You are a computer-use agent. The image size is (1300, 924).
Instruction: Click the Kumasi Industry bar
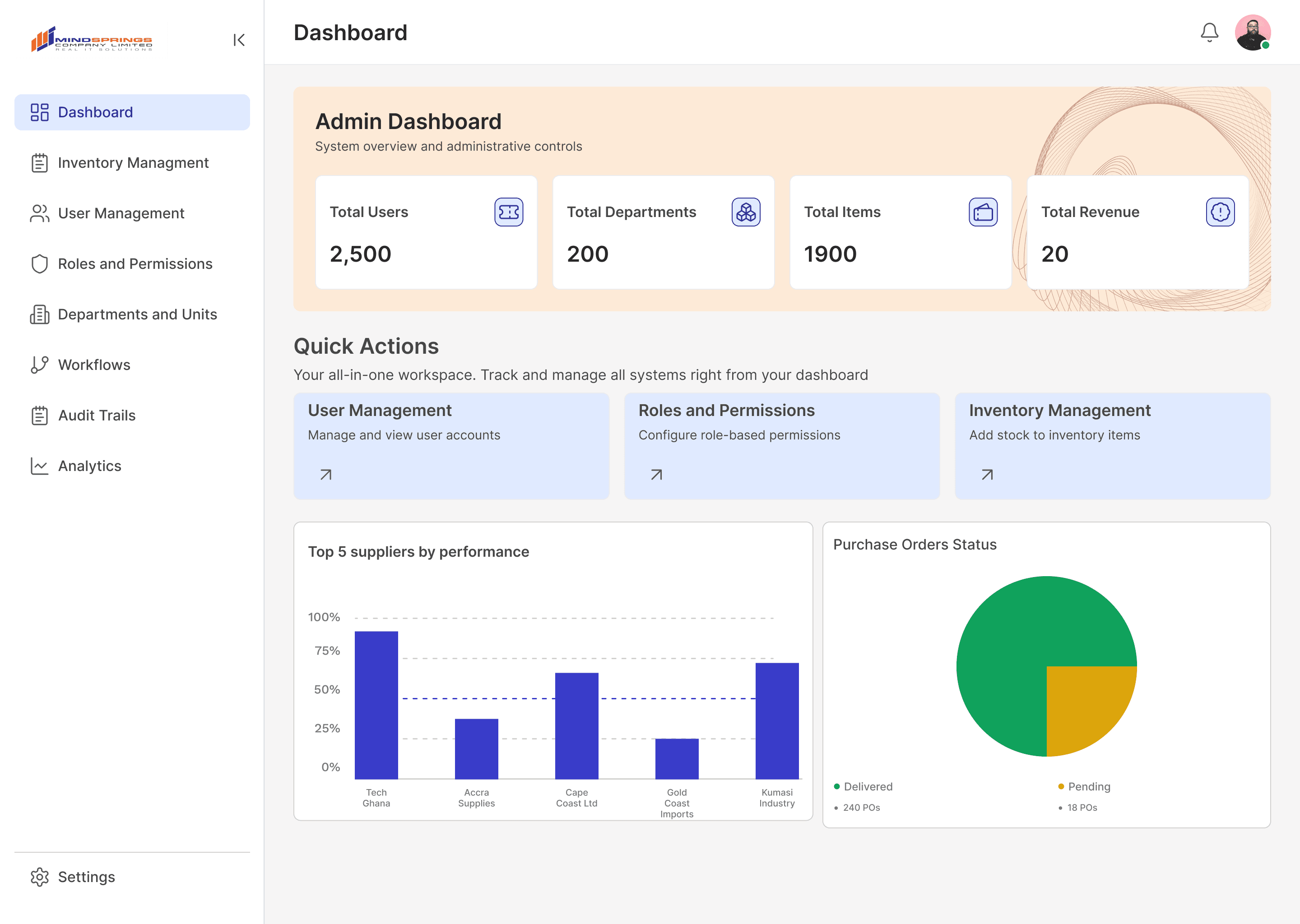pyautogui.click(x=777, y=721)
